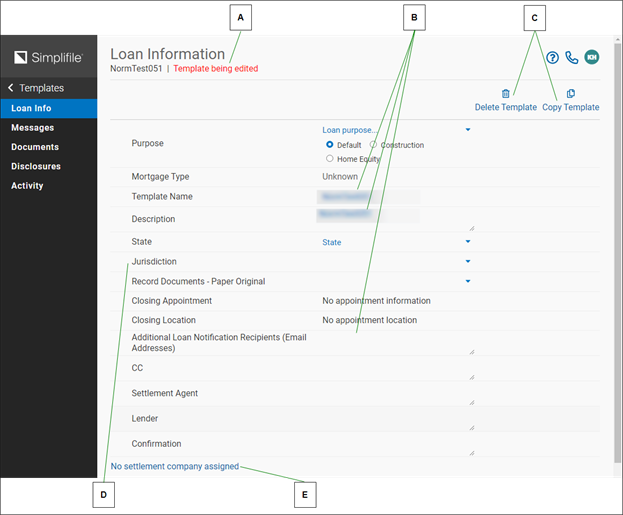Select the Home Equity radio button

pyautogui.click(x=329, y=159)
